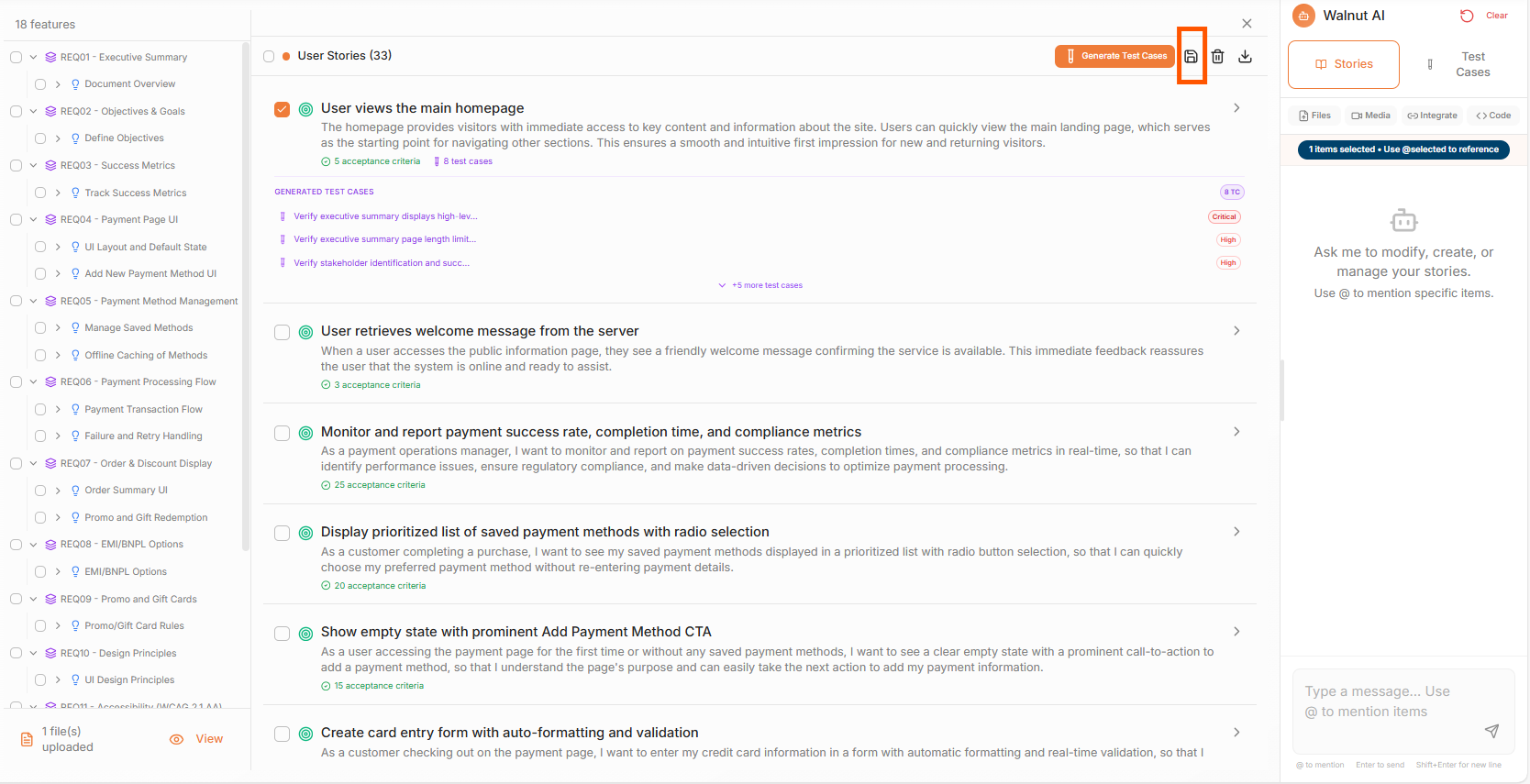Open the Files attachment option
The width and height of the screenshot is (1530, 784).
pyautogui.click(x=1314, y=116)
